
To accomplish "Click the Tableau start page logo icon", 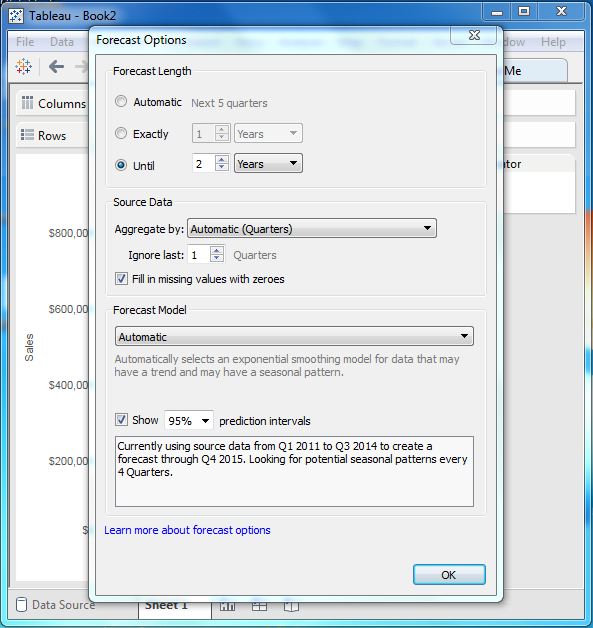I will pos(24,66).
